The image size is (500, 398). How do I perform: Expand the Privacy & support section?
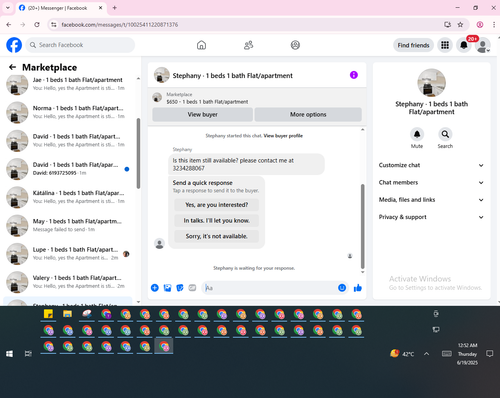[x=431, y=217]
